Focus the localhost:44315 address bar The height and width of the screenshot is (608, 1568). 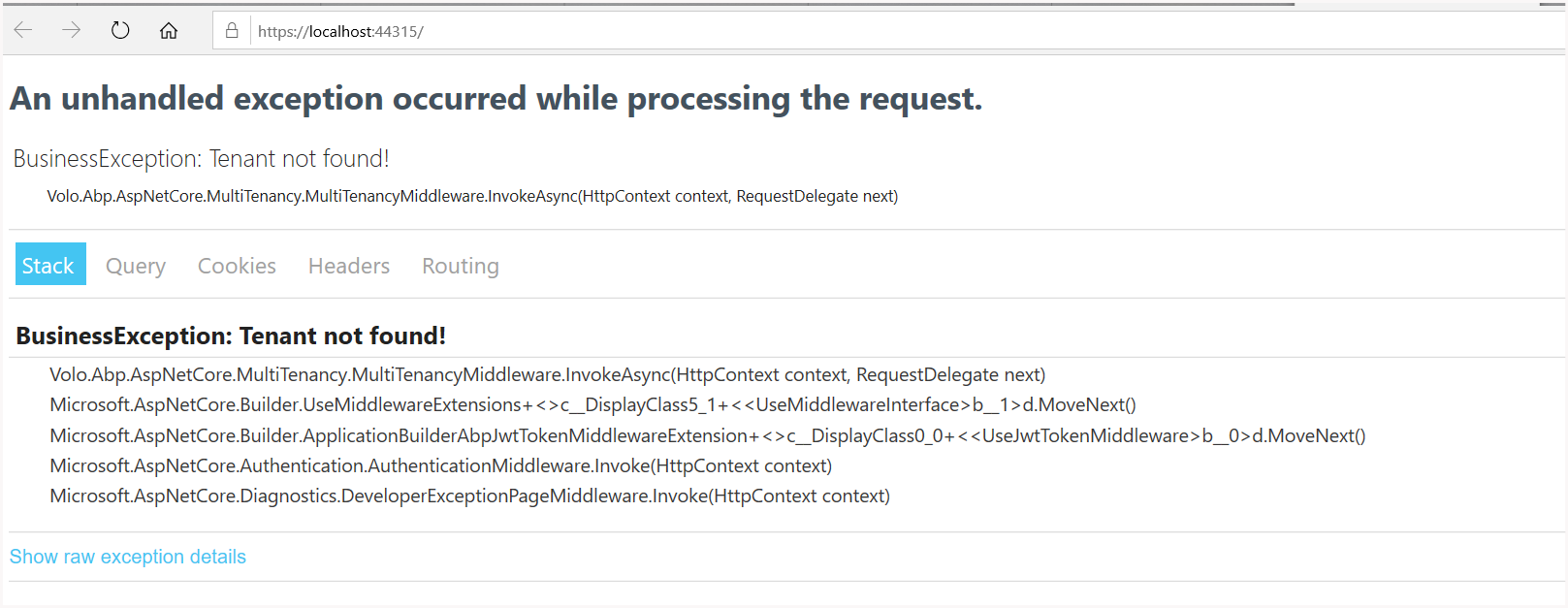(x=582, y=31)
